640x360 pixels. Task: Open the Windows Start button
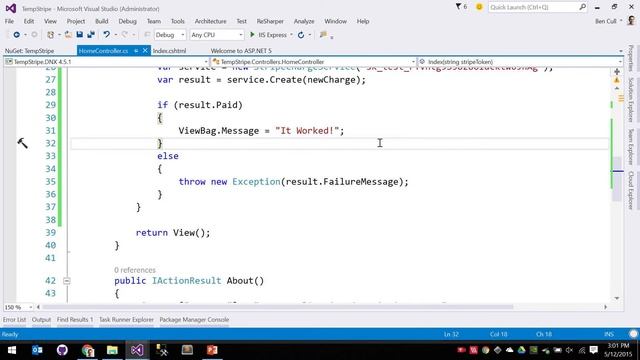coord(12,350)
